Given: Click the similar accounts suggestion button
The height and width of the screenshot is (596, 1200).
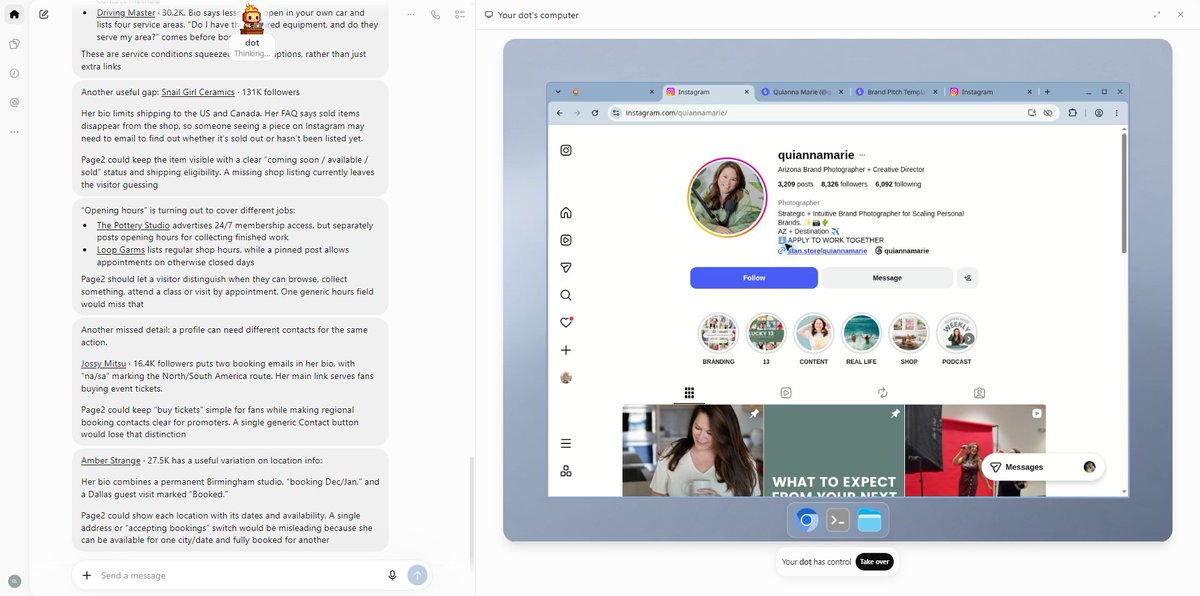Looking at the screenshot, I should [x=967, y=278].
